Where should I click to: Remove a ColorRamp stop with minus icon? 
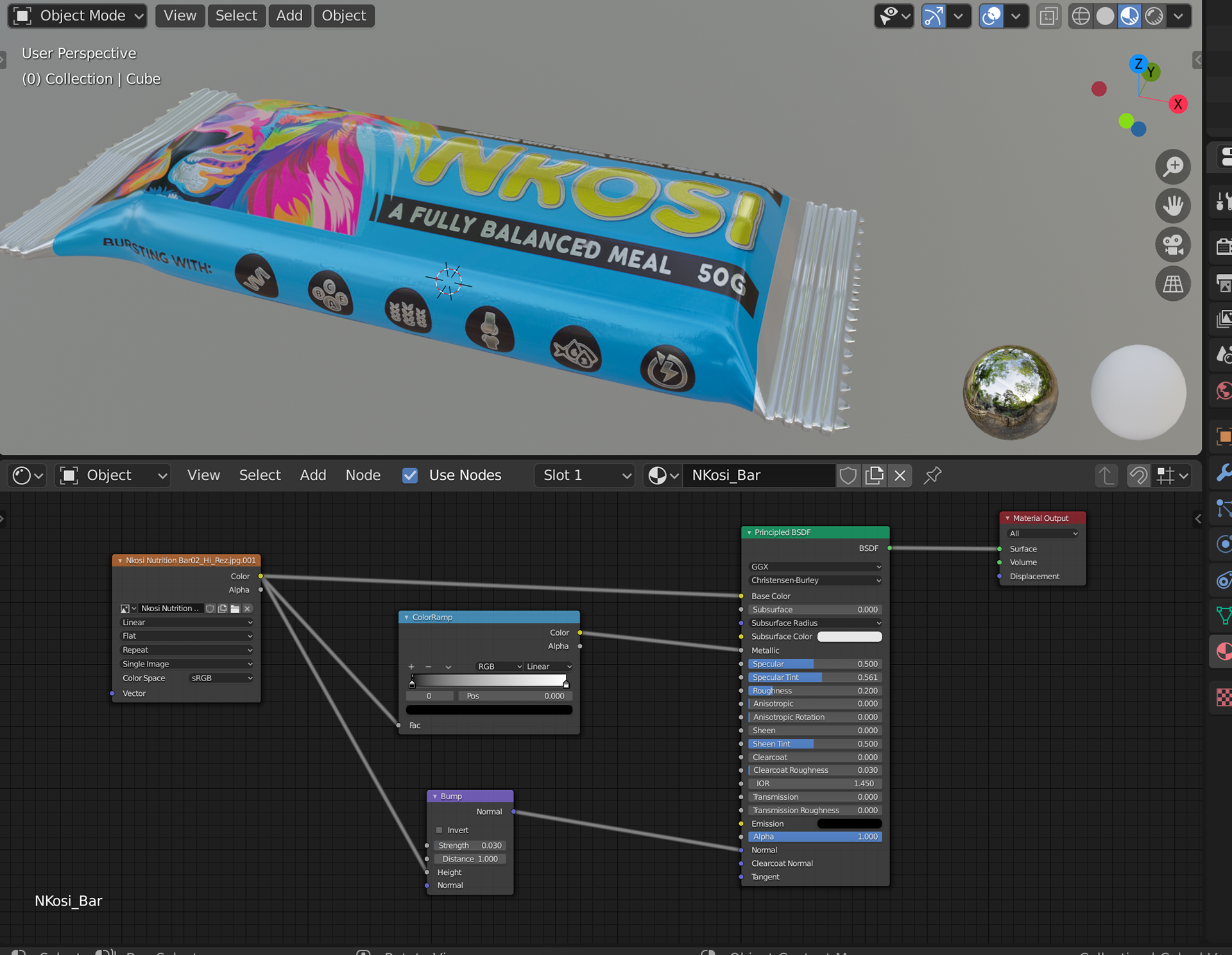click(x=429, y=666)
